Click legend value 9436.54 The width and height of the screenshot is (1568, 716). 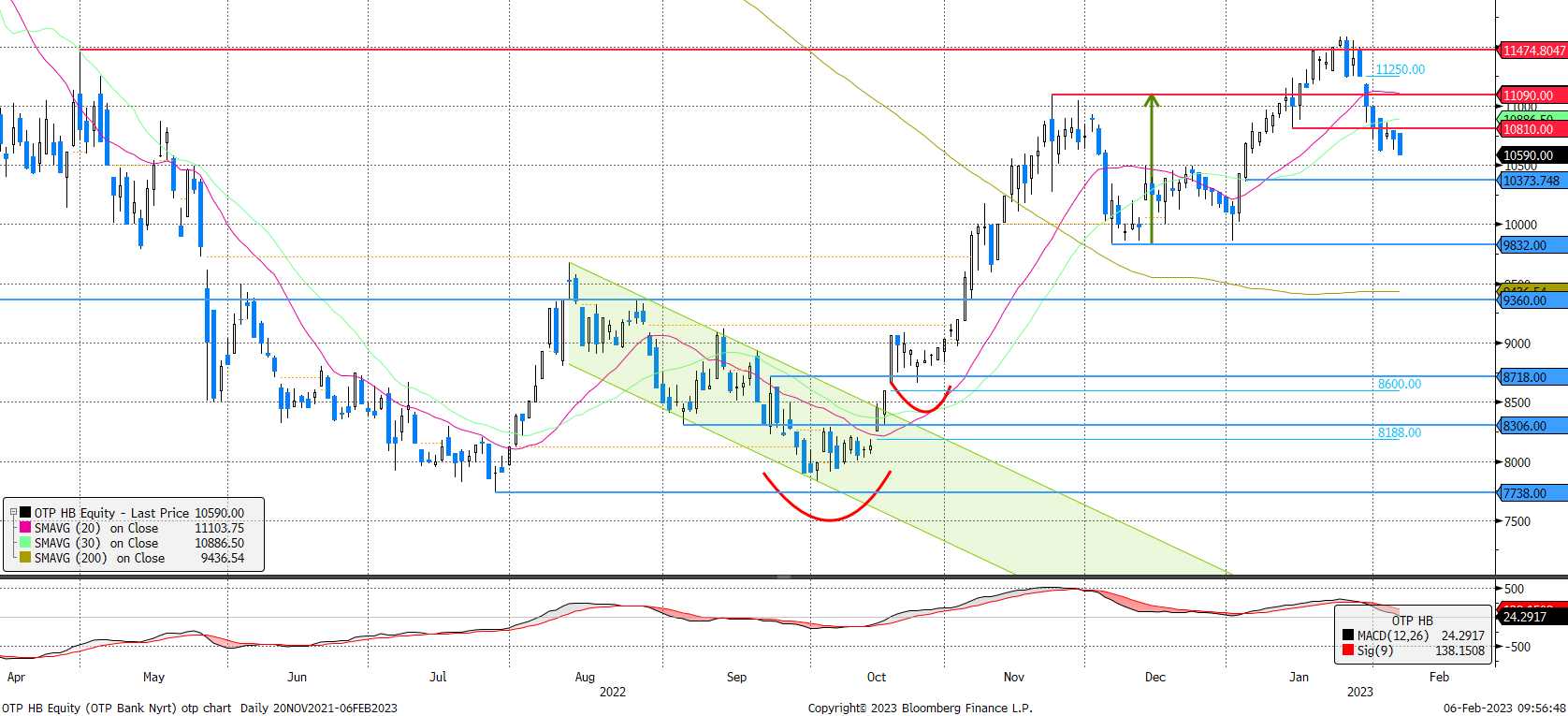pos(223,558)
